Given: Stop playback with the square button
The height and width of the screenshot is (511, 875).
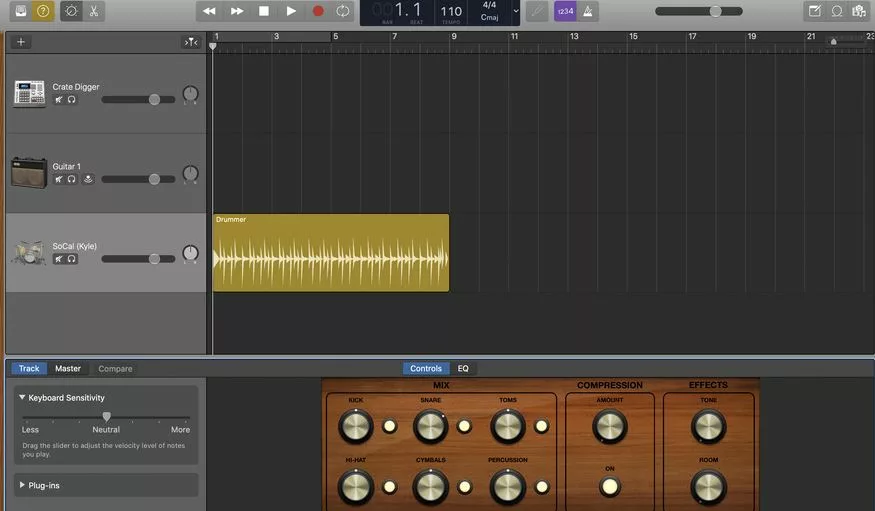Looking at the screenshot, I should coord(264,11).
